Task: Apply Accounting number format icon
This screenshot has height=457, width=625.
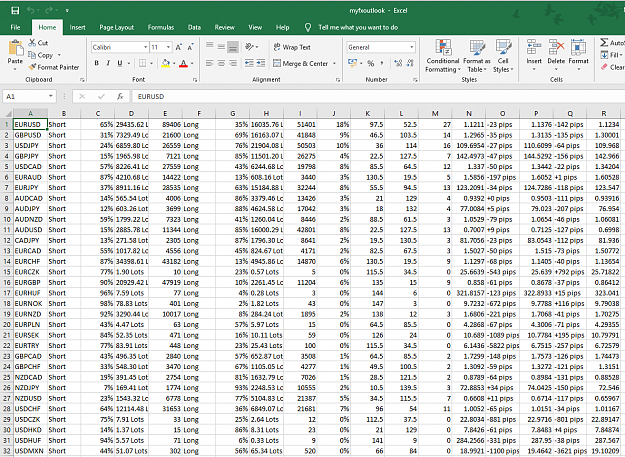Action: click(x=352, y=63)
